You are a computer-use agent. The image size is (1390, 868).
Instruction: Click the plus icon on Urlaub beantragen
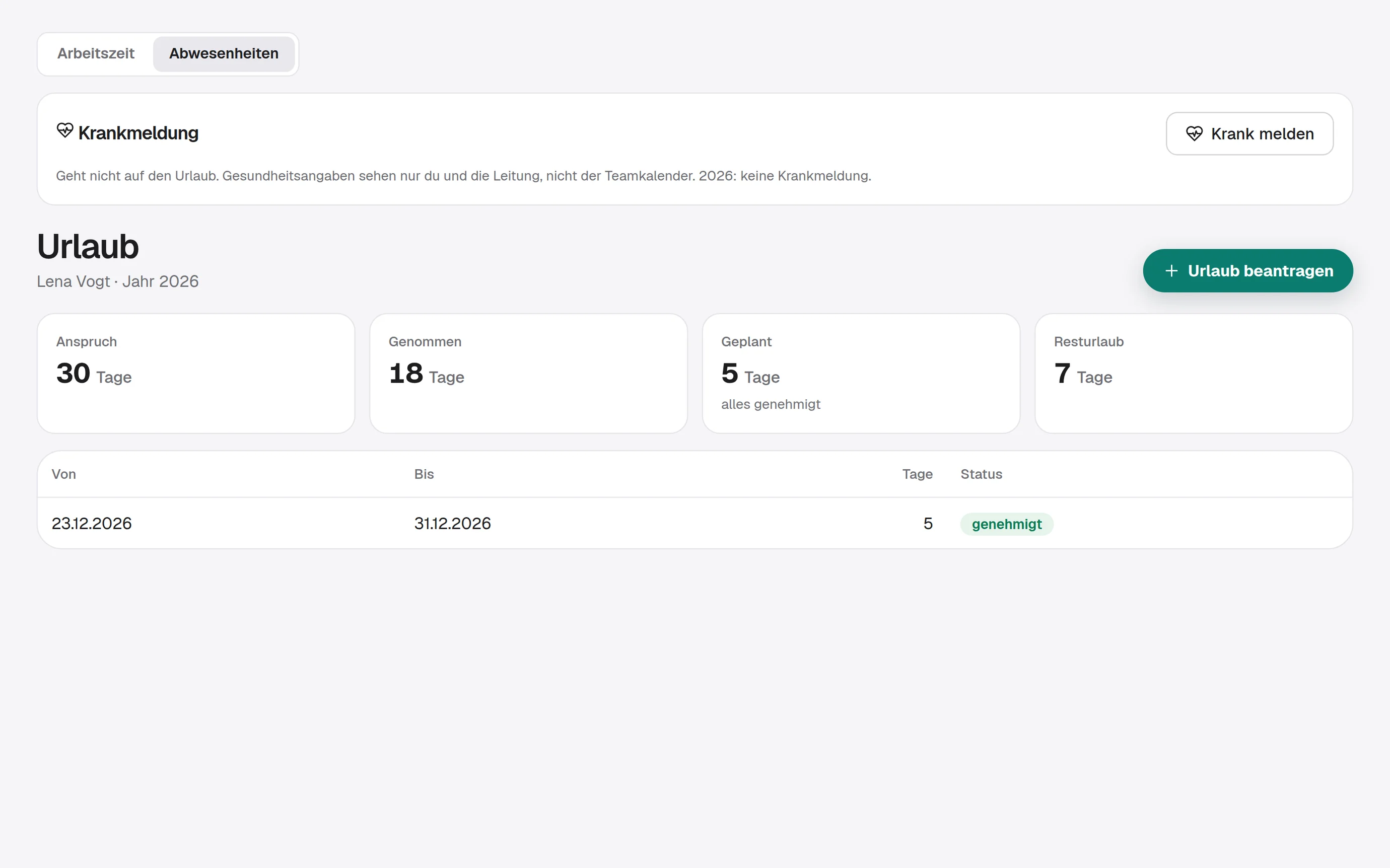click(1171, 271)
